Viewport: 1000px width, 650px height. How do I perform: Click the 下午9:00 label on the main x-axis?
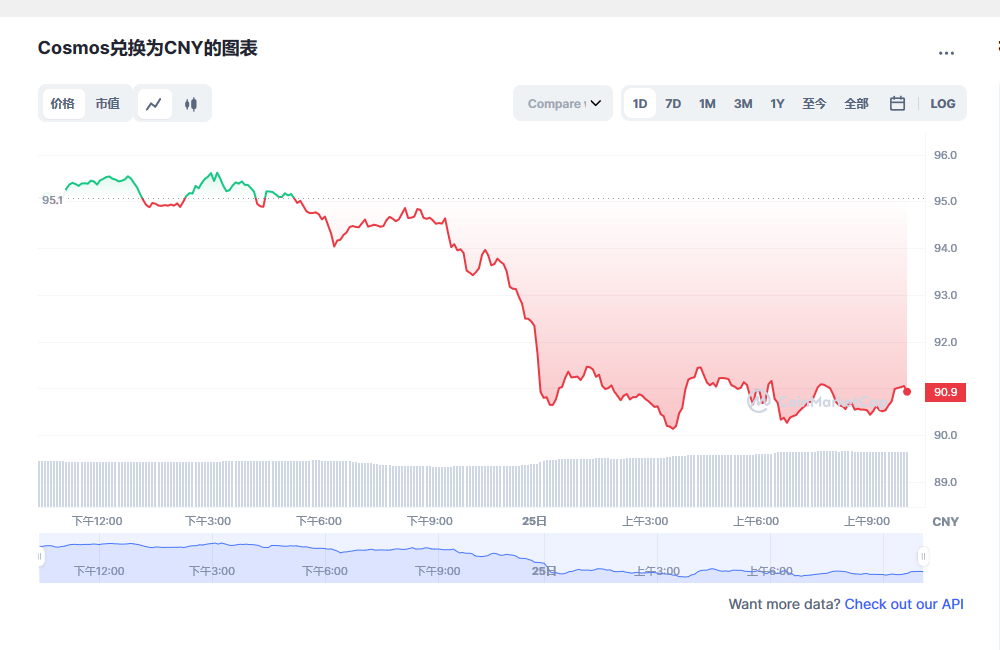tap(430, 521)
